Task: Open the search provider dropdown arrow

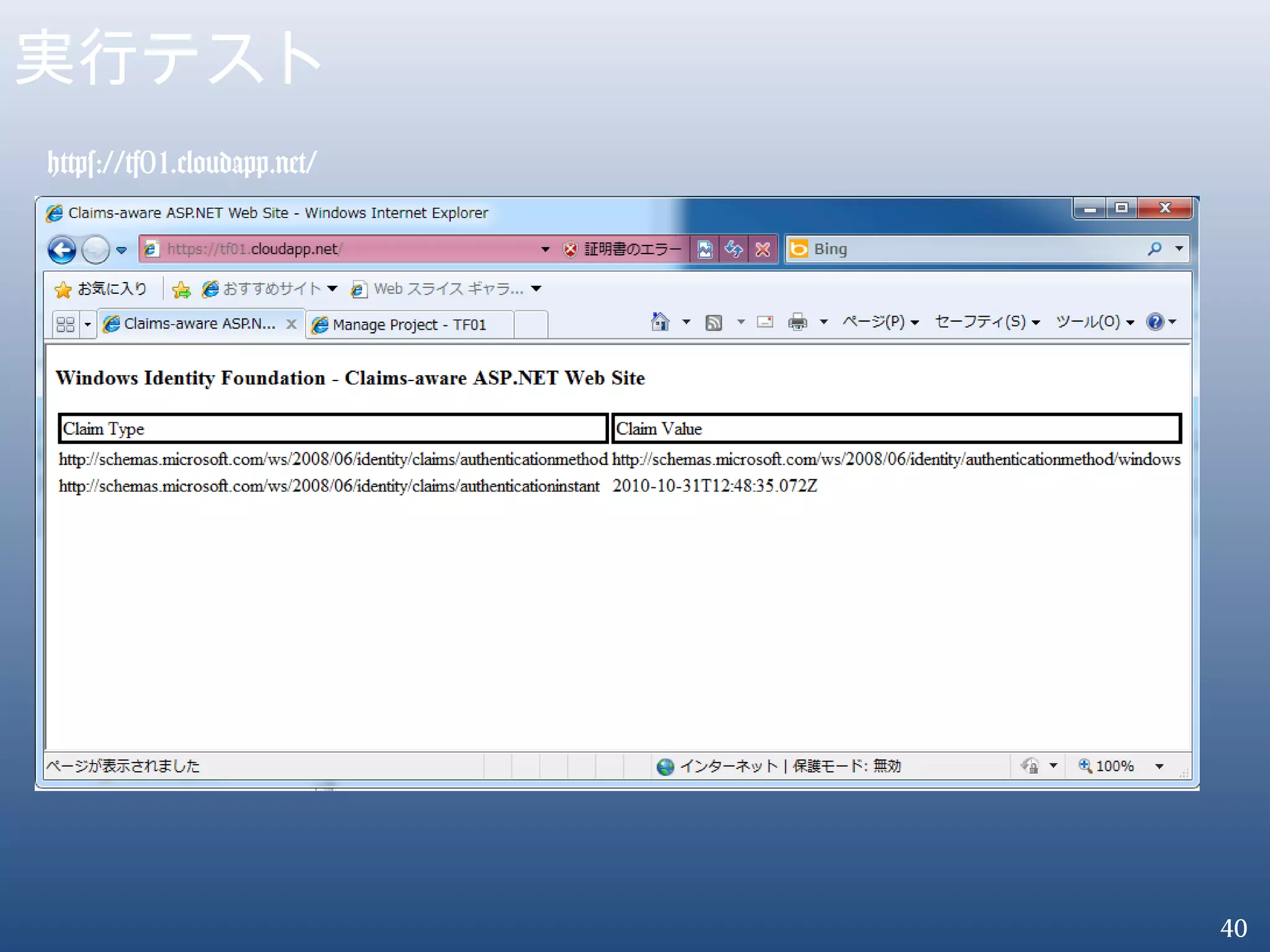Action: pos(1179,249)
